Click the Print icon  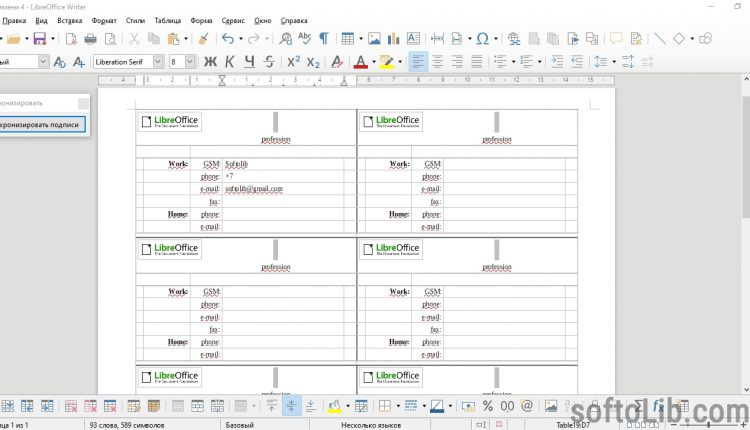pos(90,39)
